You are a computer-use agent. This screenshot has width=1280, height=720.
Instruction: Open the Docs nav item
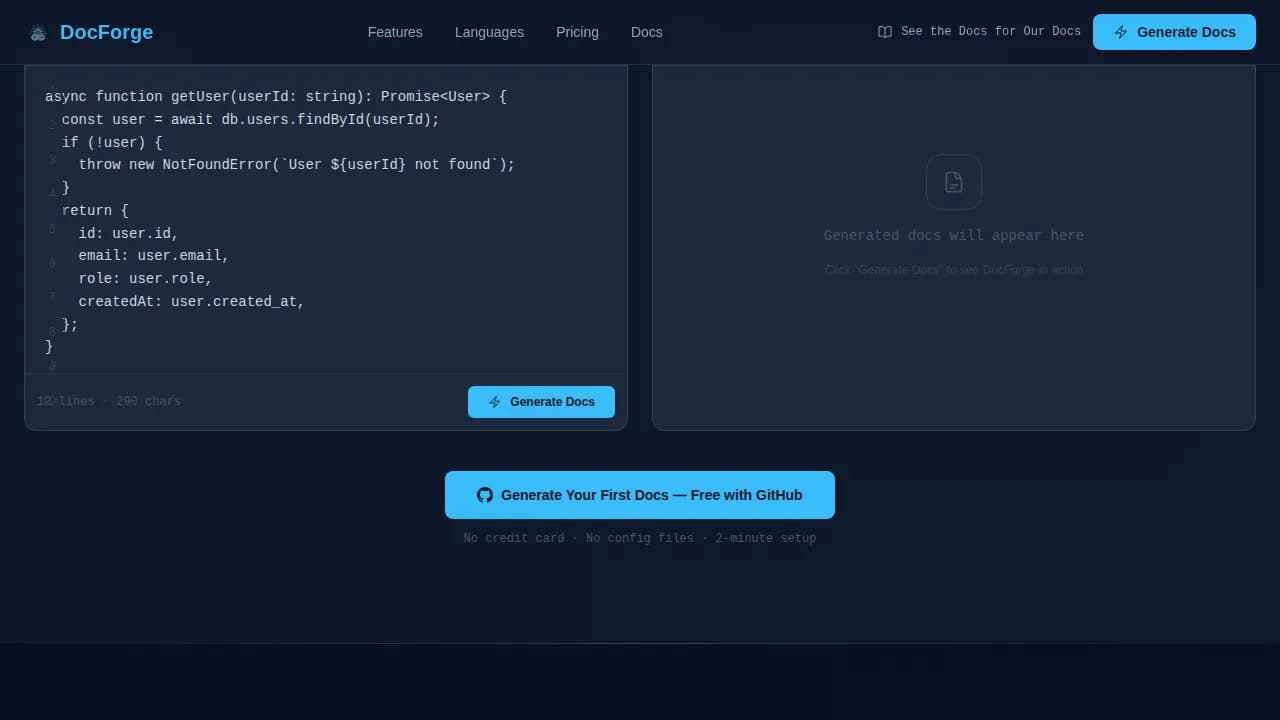coord(647,32)
